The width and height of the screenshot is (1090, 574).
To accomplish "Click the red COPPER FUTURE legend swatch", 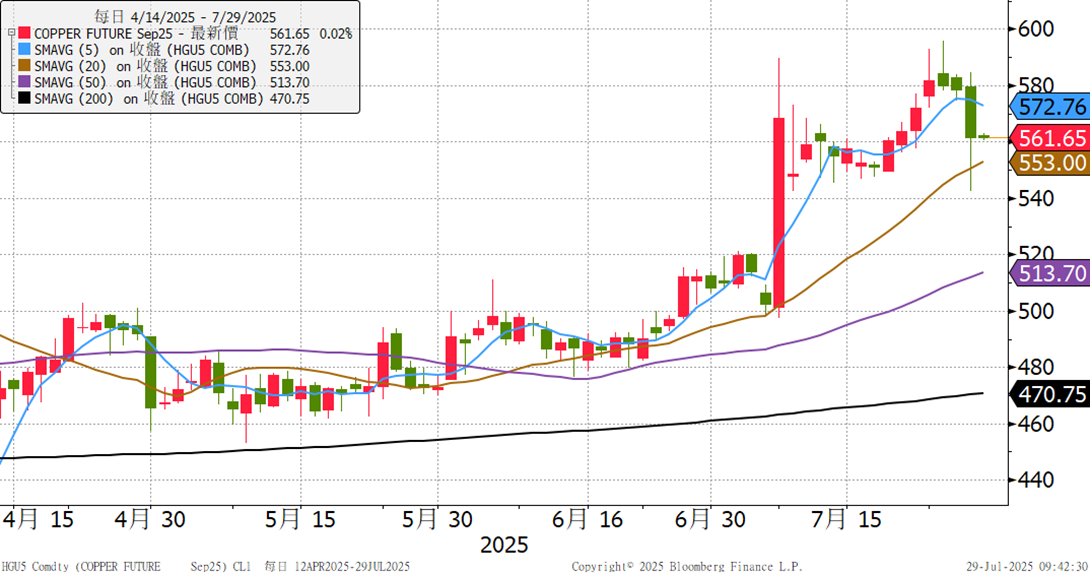I will coord(24,33).
